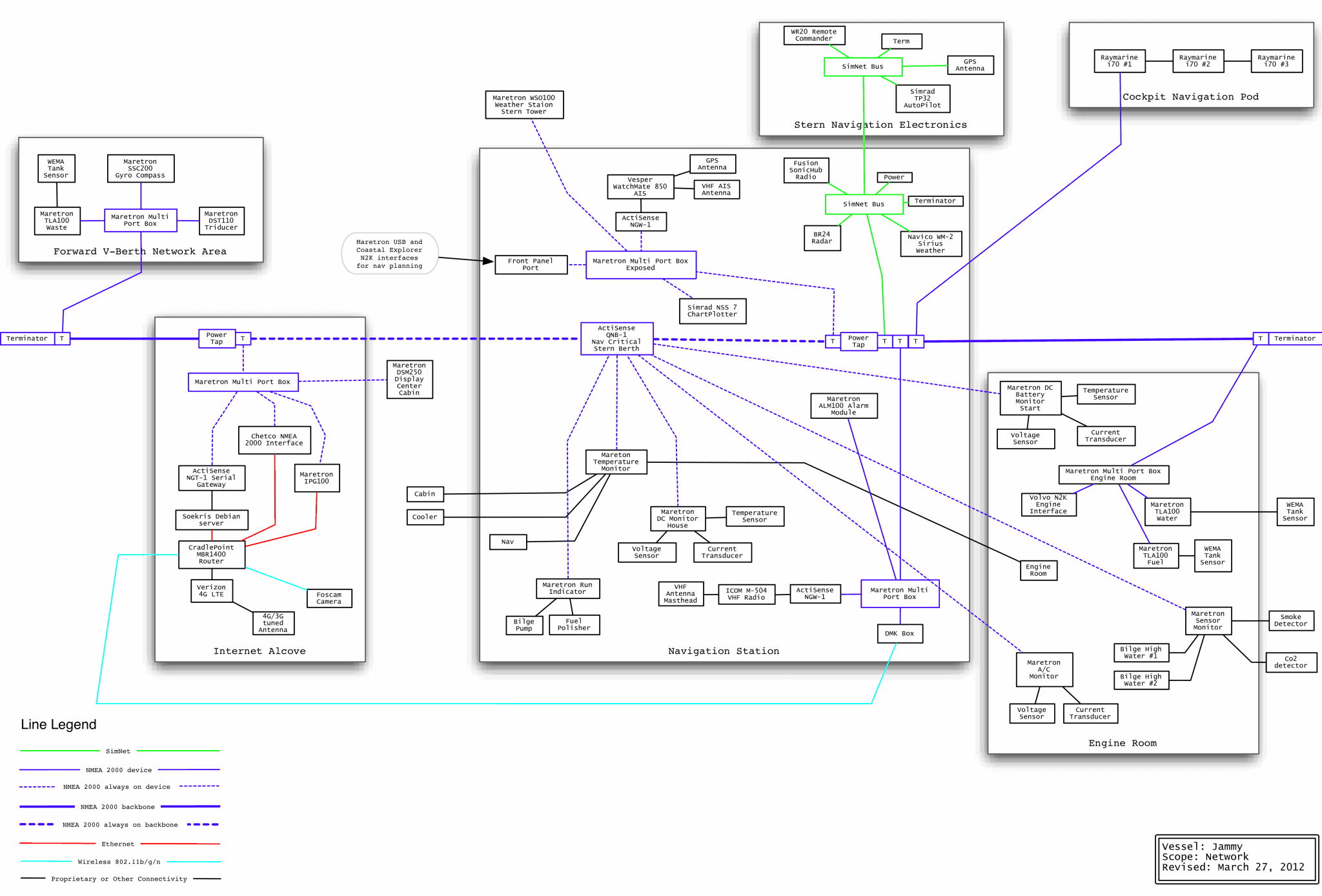This screenshot has width=1322, height=896.
Task: Select the VHF Antenna Masthead box
Action: (x=681, y=594)
